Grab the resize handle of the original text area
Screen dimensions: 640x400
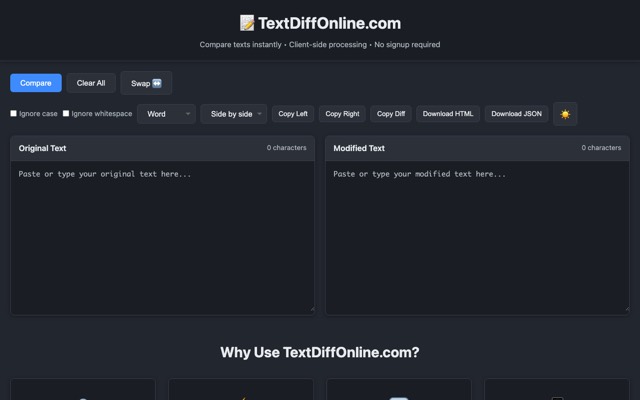pos(312,309)
